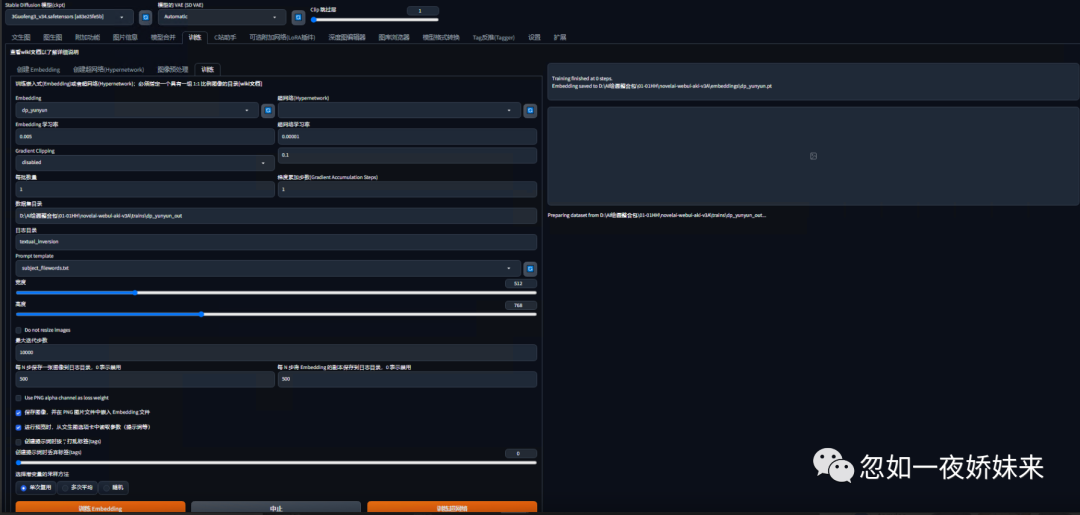Open the 附加功能 tab
Viewport: 1080px width, 515px height.
(87, 37)
